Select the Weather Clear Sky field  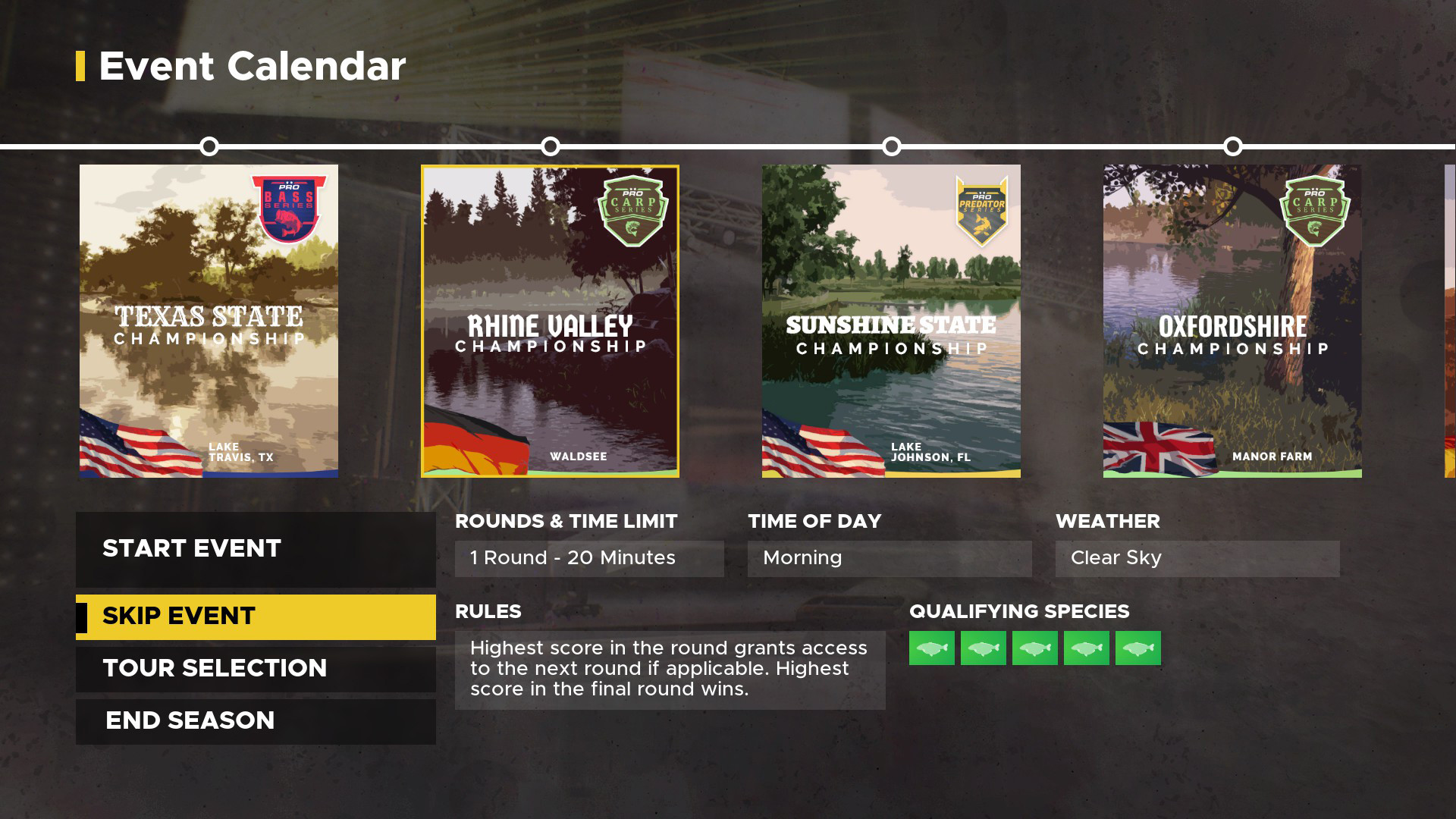coord(1197,557)
